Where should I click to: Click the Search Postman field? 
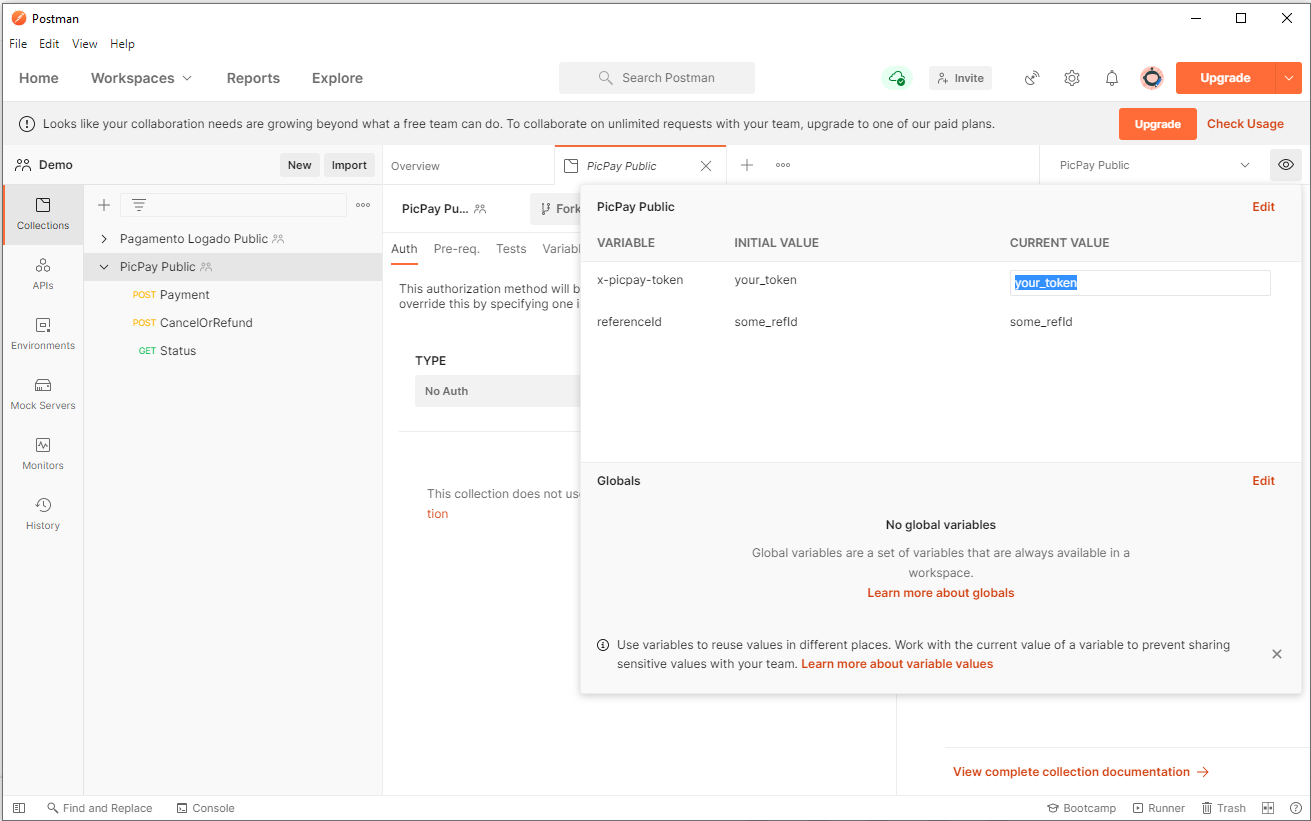[657, 78]
